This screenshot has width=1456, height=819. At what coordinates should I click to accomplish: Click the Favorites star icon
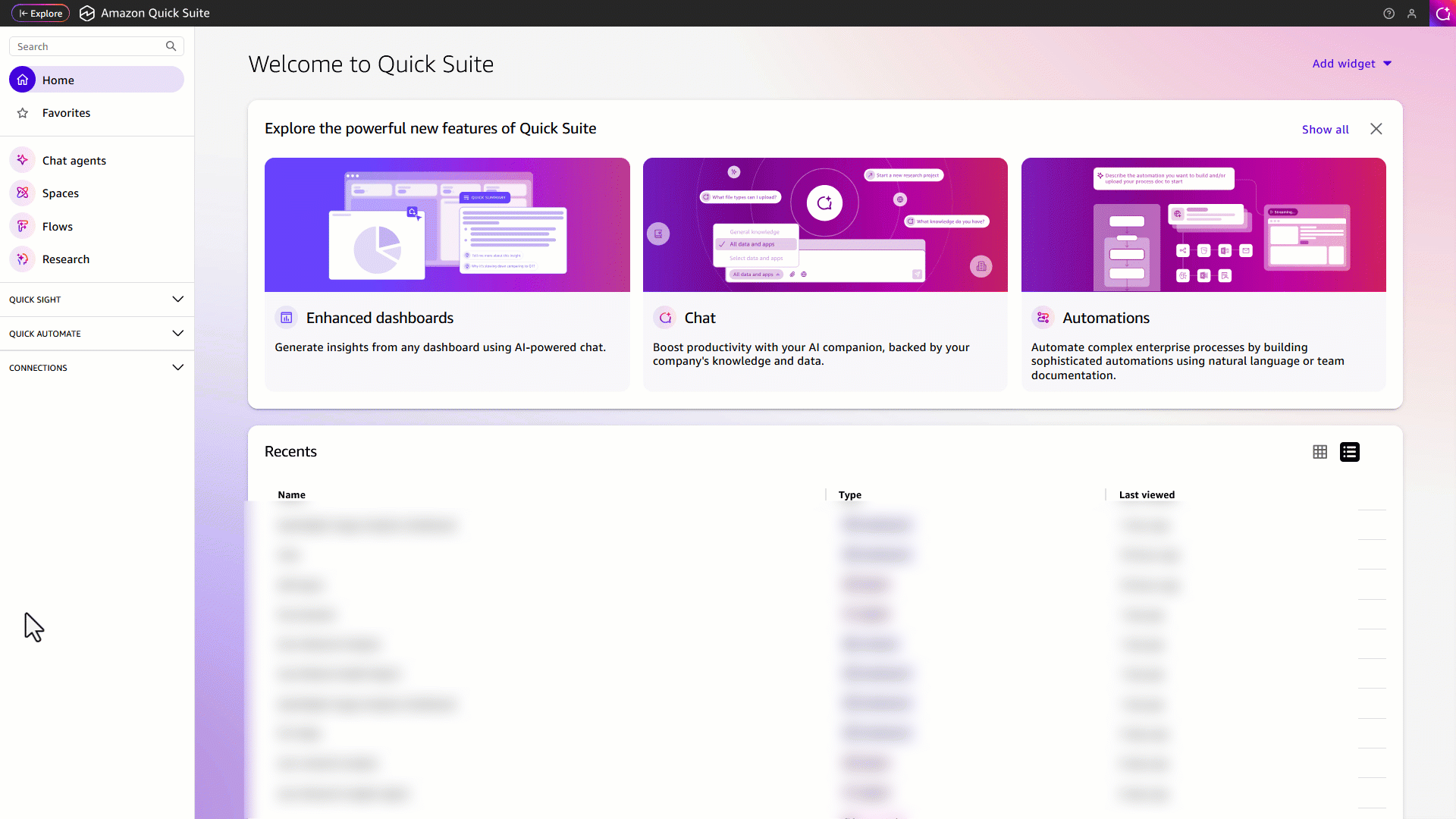pyautogui.click(x=23, y=113)
